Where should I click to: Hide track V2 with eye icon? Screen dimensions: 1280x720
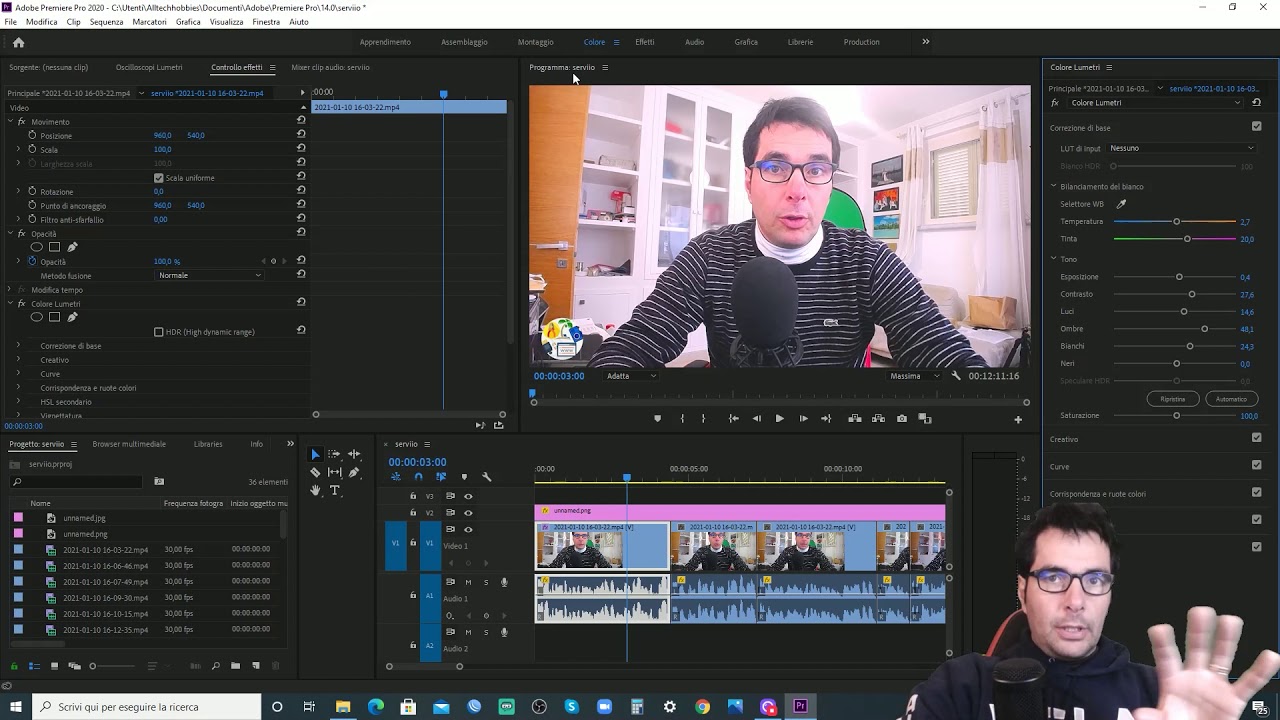tap(468, 513)
